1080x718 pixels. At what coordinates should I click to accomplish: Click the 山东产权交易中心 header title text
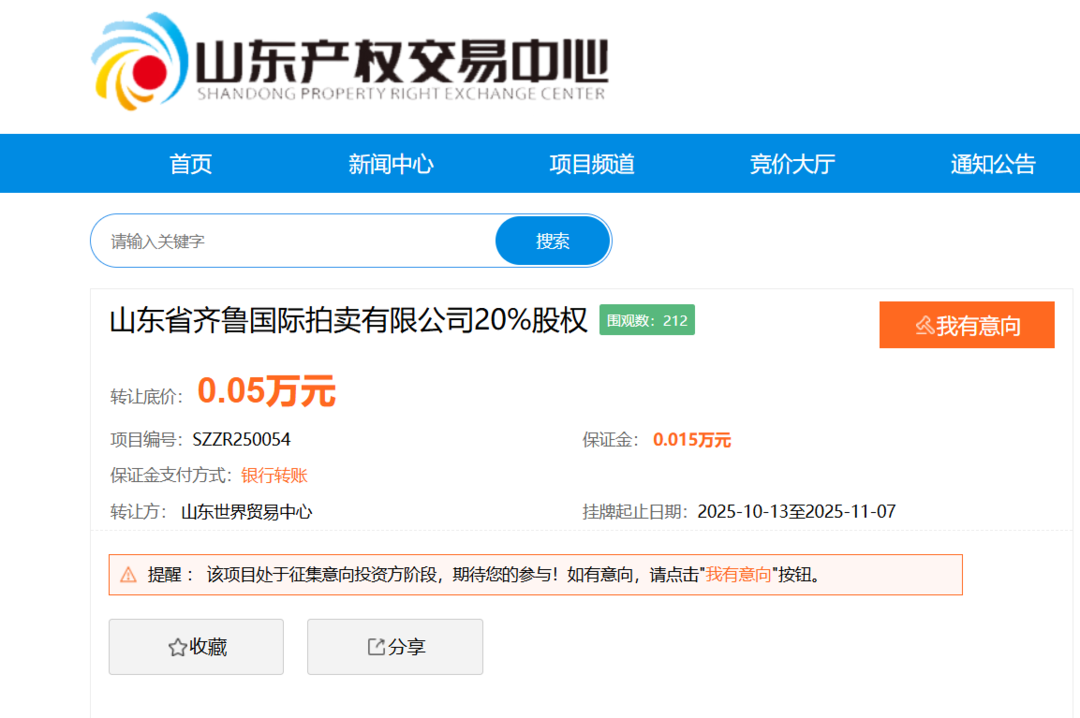(x=400, y=62)
